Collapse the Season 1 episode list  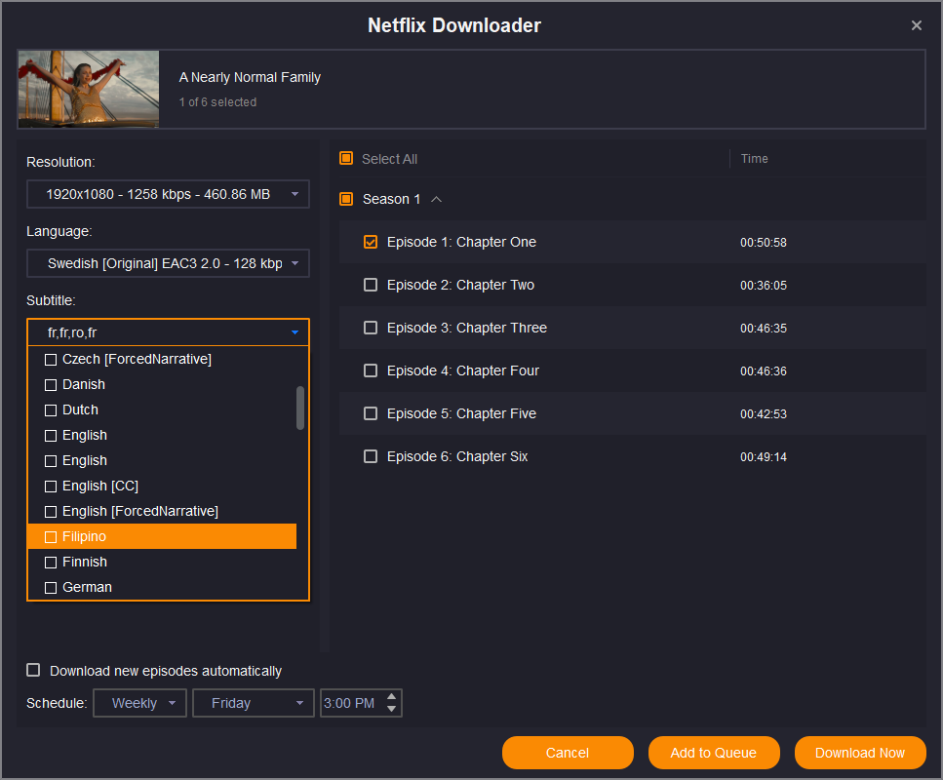coord(436,199)
